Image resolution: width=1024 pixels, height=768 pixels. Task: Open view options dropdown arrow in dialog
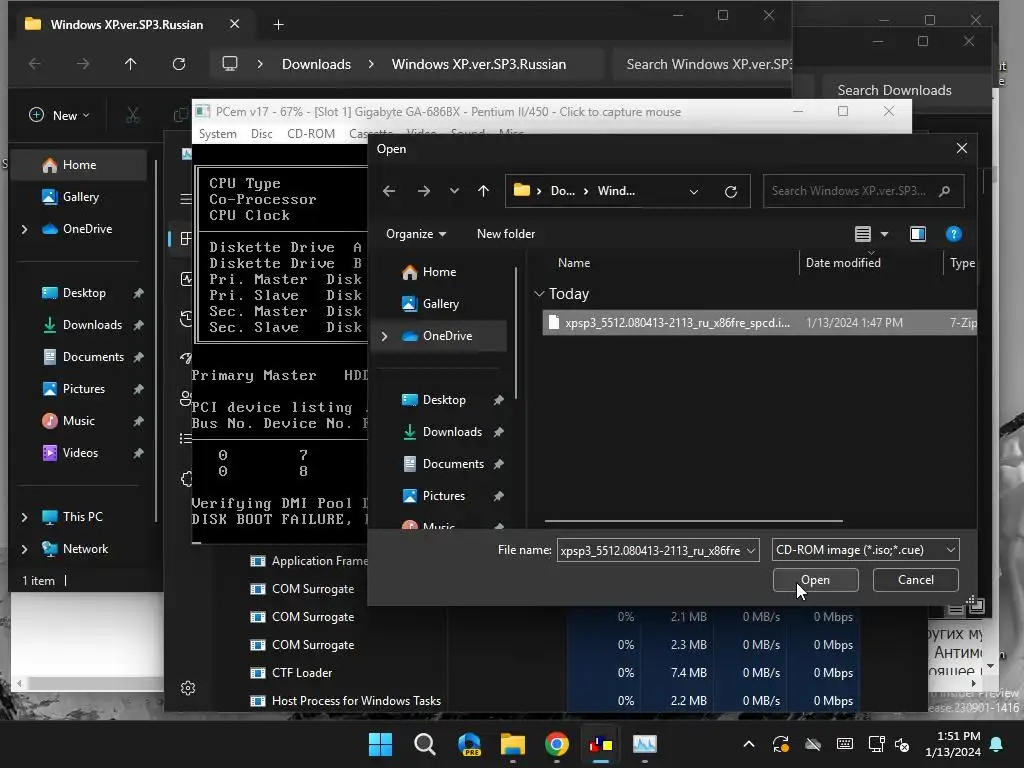(884, 234)
